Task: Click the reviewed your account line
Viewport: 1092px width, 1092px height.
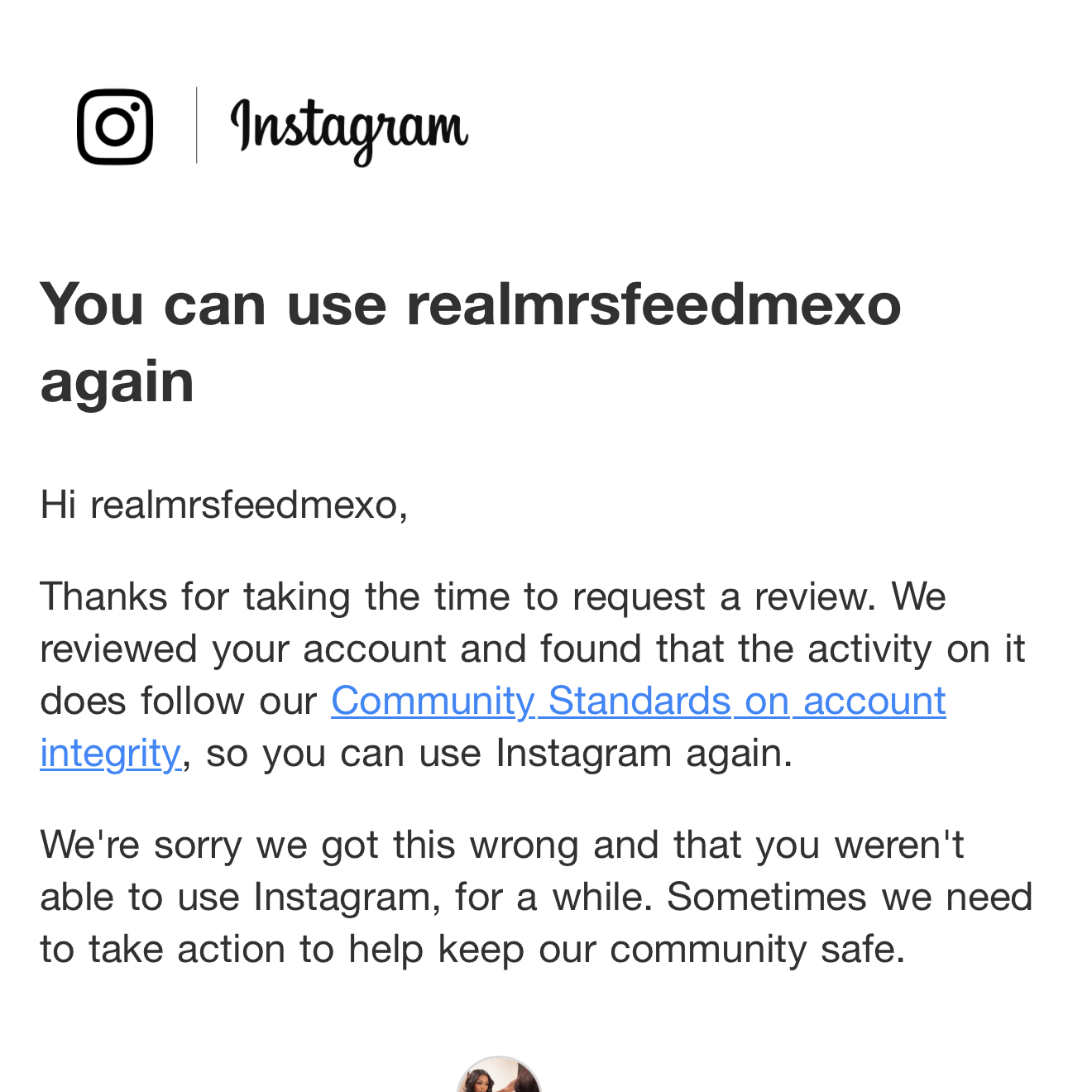Action: pos(533,649)
